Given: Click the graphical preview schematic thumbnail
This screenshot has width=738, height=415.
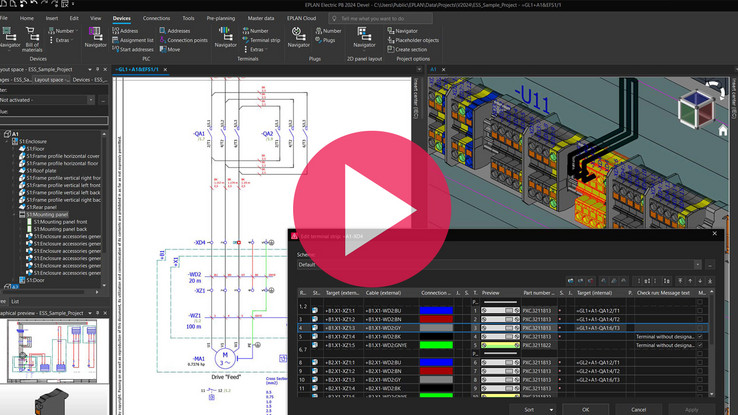Looking at the screenshot, I should click(x=52, y=351).
